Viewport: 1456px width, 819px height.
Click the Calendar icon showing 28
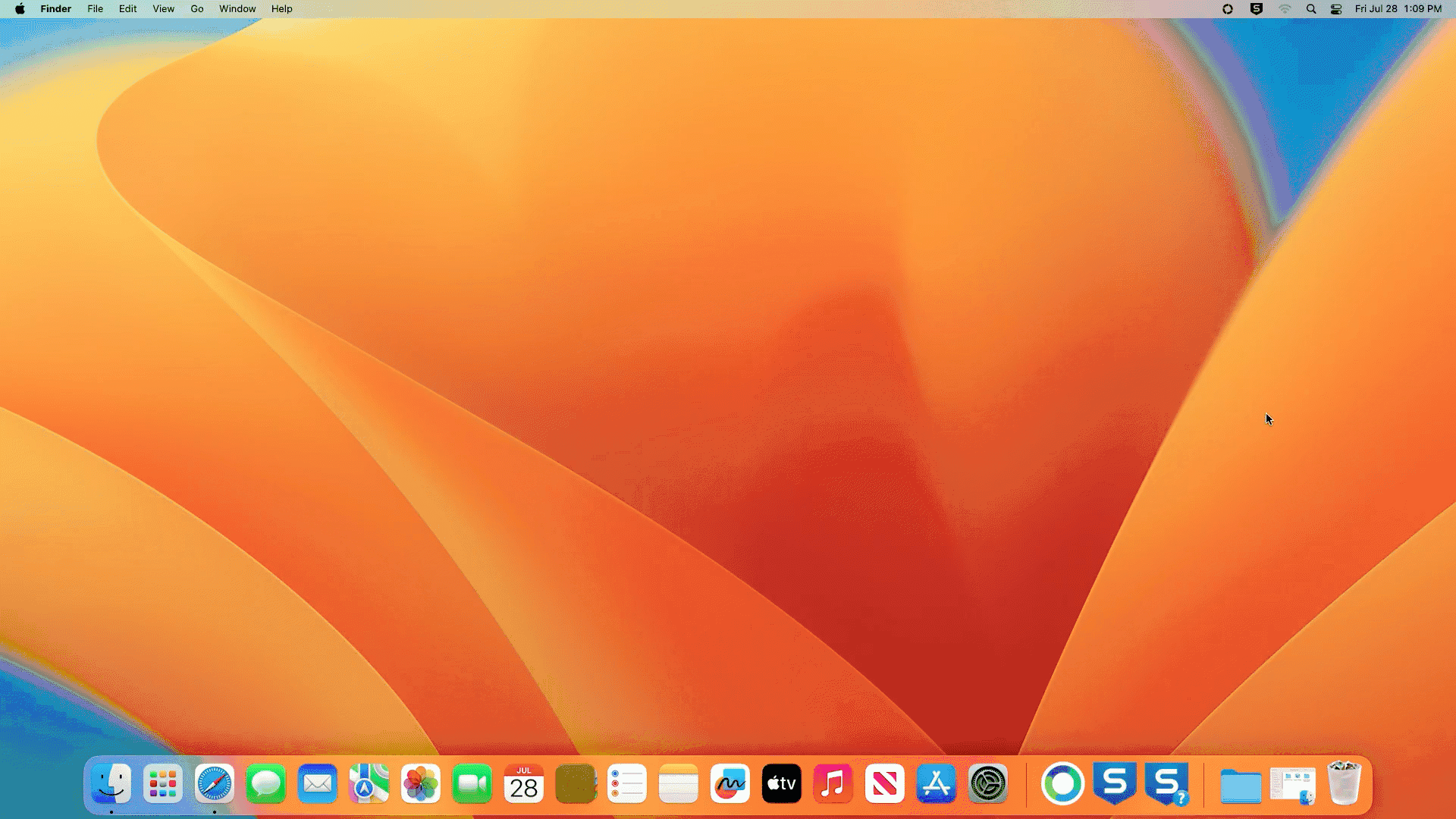(524, 783)
